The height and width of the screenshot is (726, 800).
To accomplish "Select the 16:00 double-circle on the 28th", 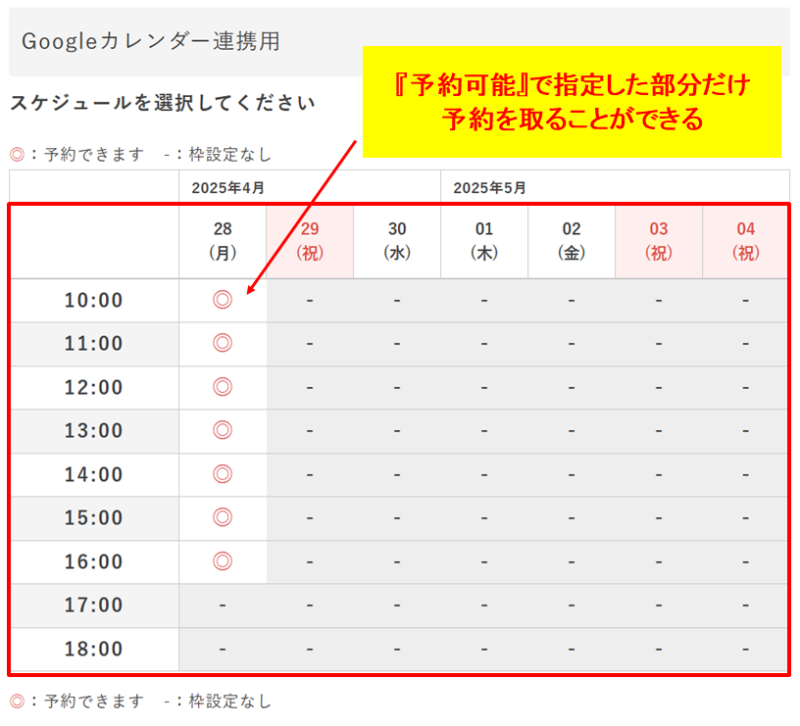I will coord(222,561).
